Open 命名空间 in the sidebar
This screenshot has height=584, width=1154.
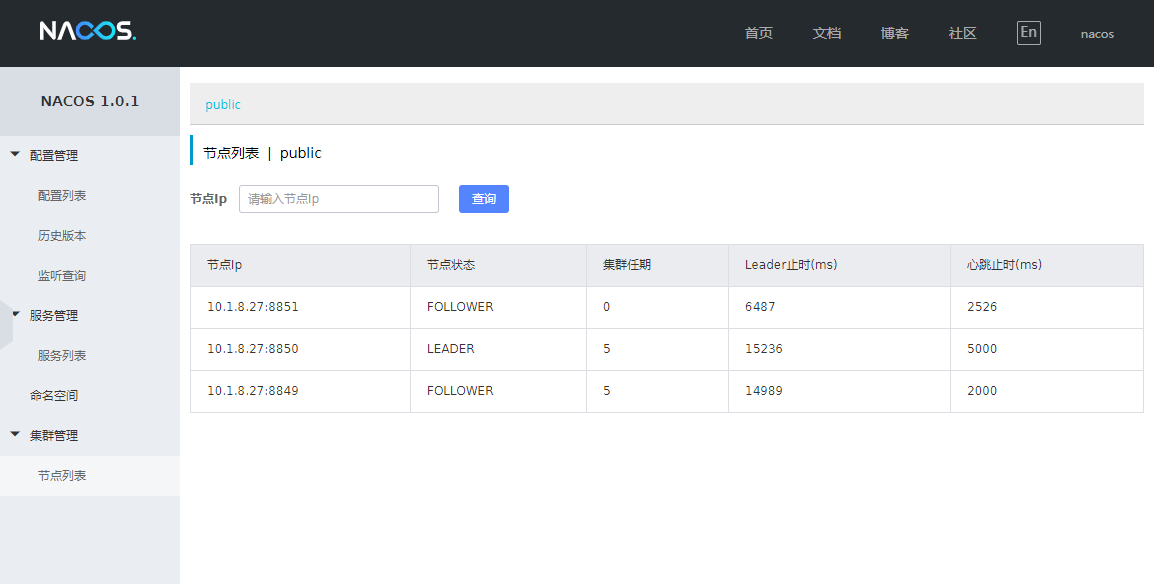pos(54,396)
